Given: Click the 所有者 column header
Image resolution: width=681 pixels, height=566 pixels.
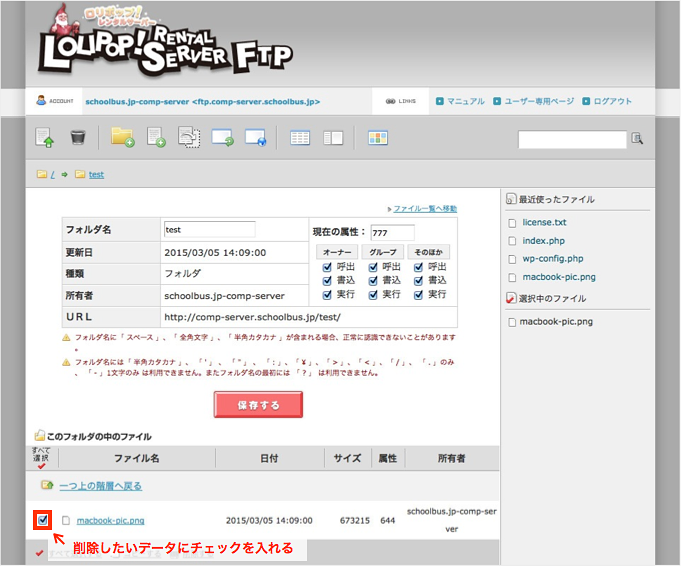Looking at the screenshot, I should click(x=452, y=458).
